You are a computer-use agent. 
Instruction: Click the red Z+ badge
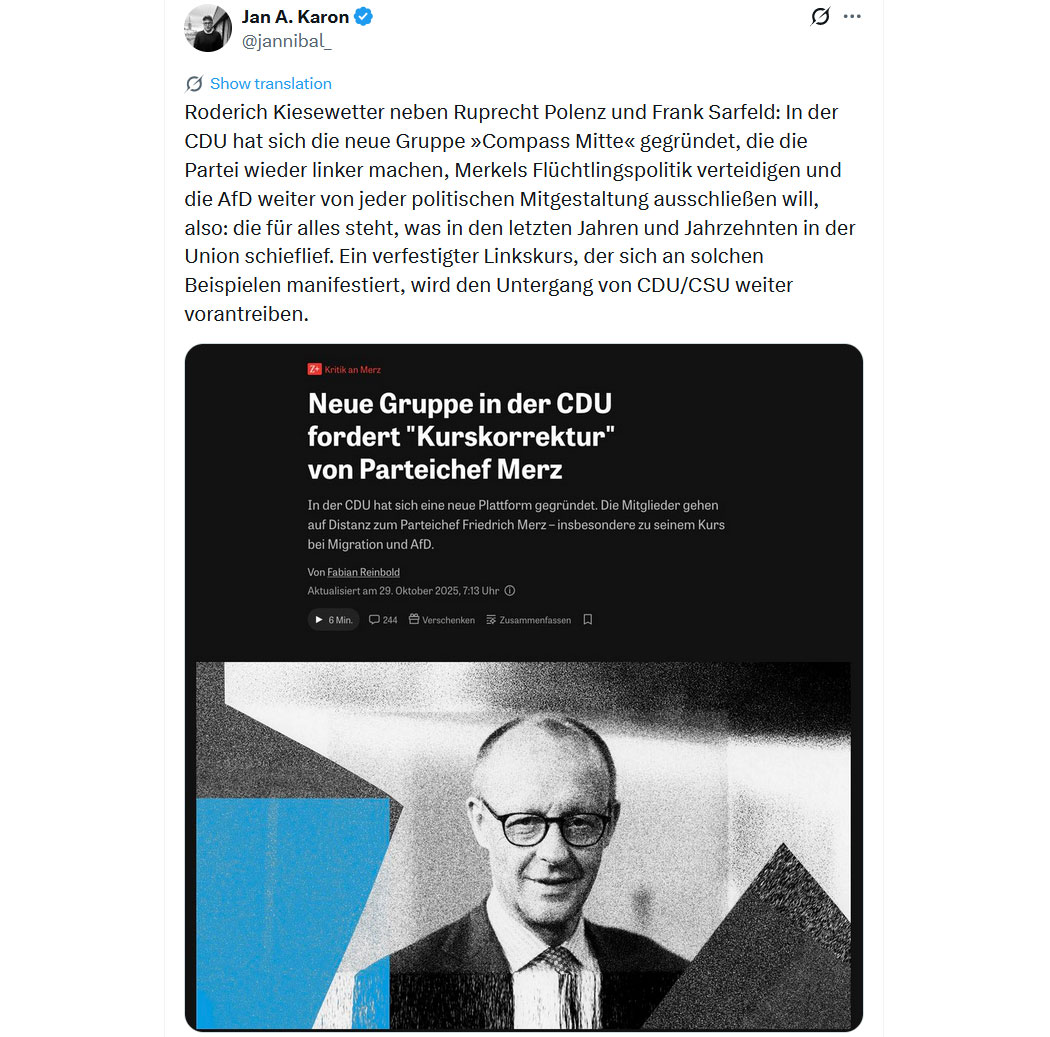[x=315, y=369]
